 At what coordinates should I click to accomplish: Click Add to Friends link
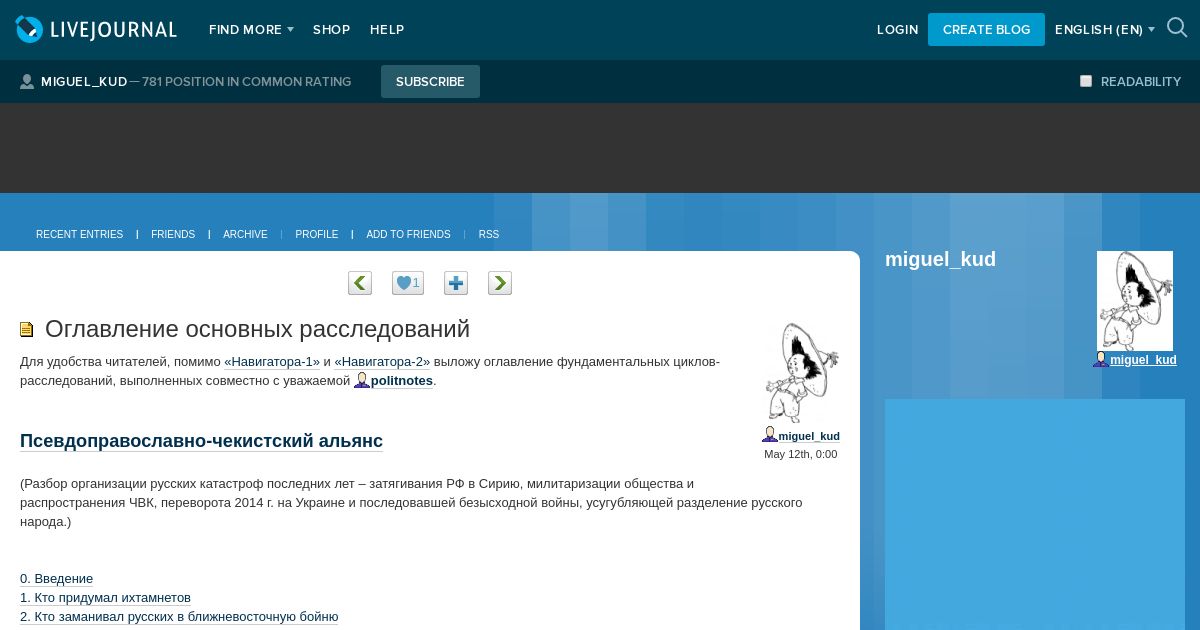pyautogui.click(x=408, y=234)
